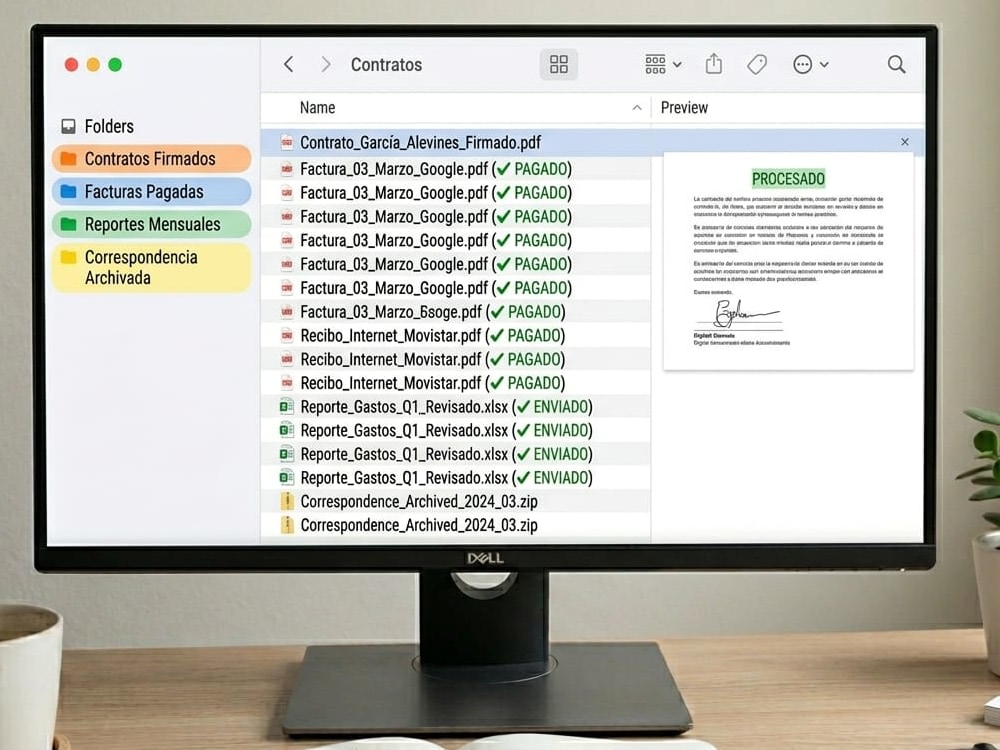Image resolution: width=1000 pixels, height=750 pixels.
Task: Click the orange Contratos Firmados folder icon
Action: (68, 158)
